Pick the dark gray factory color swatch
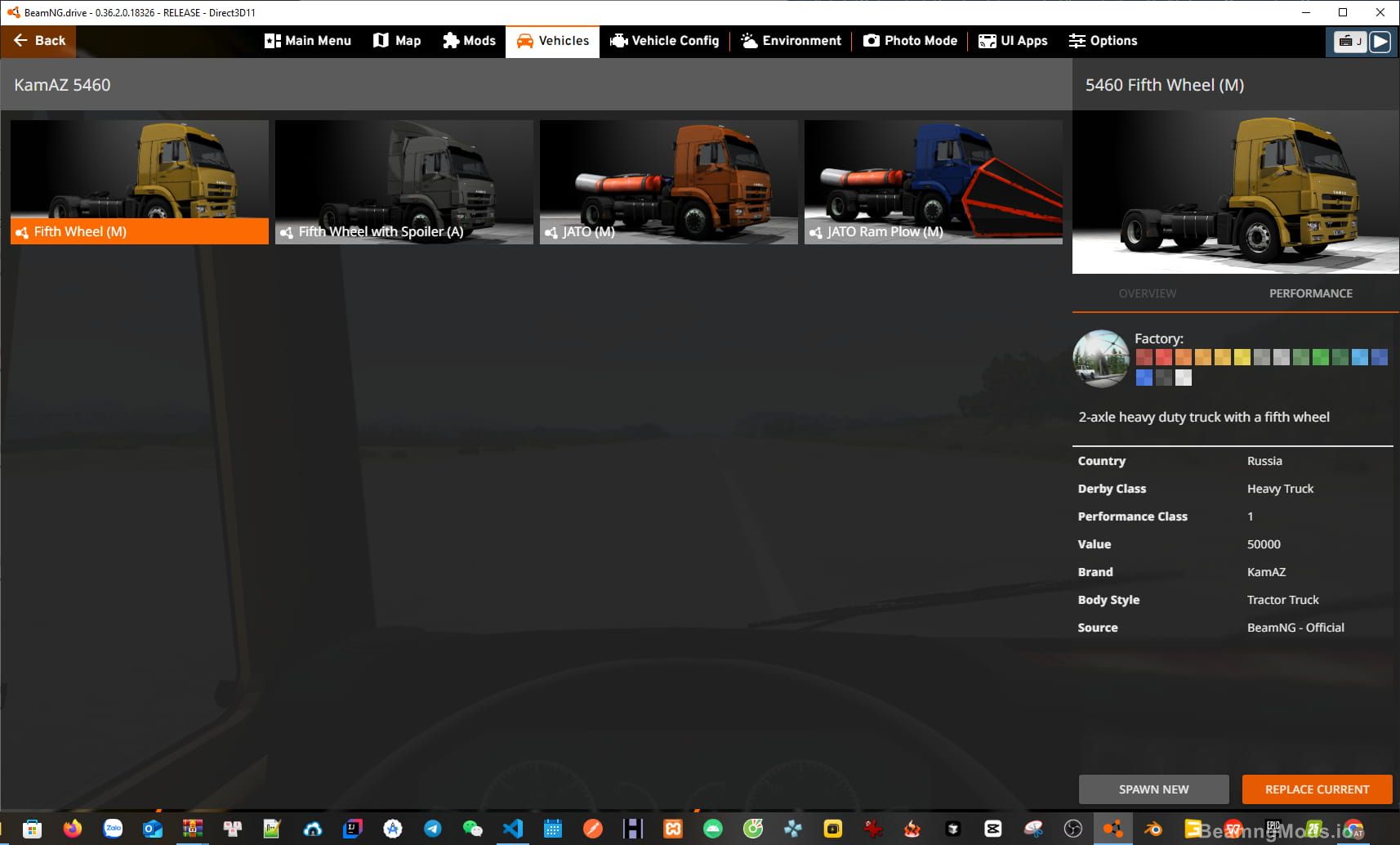 1164,377
